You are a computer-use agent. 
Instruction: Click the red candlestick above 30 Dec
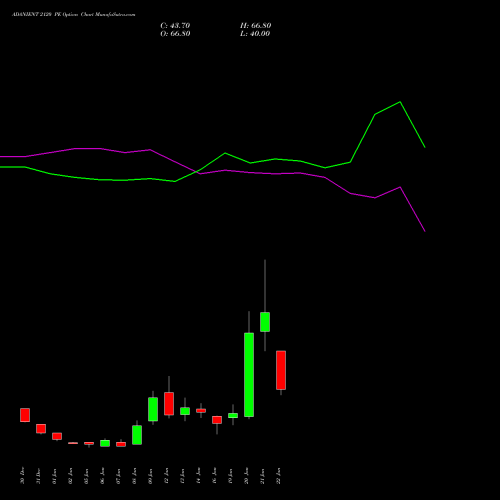click(x=25, y=415)
